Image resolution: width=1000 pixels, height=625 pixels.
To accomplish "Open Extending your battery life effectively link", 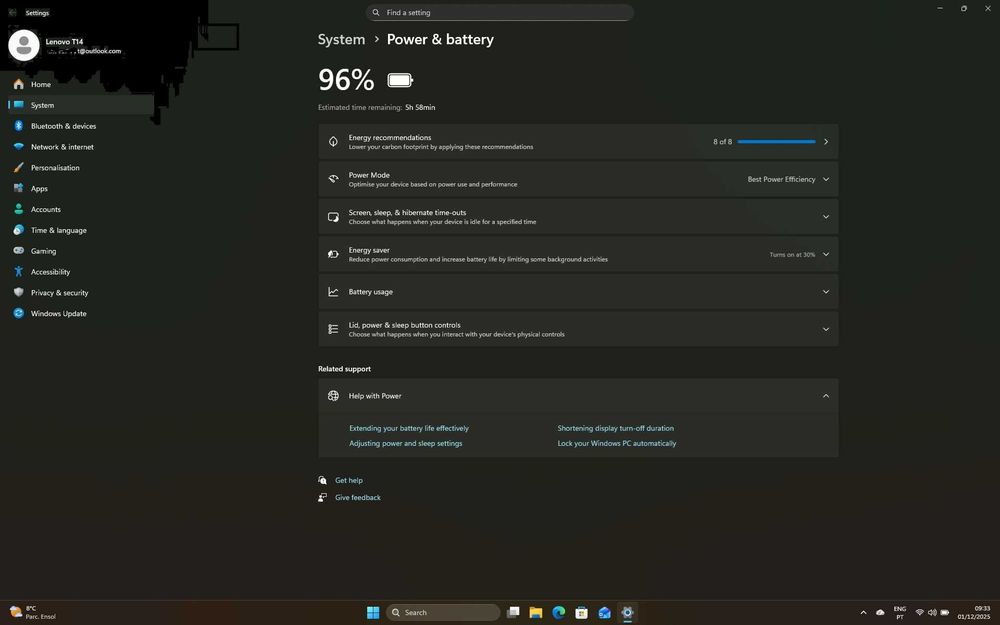I will [x=409, y=429].
